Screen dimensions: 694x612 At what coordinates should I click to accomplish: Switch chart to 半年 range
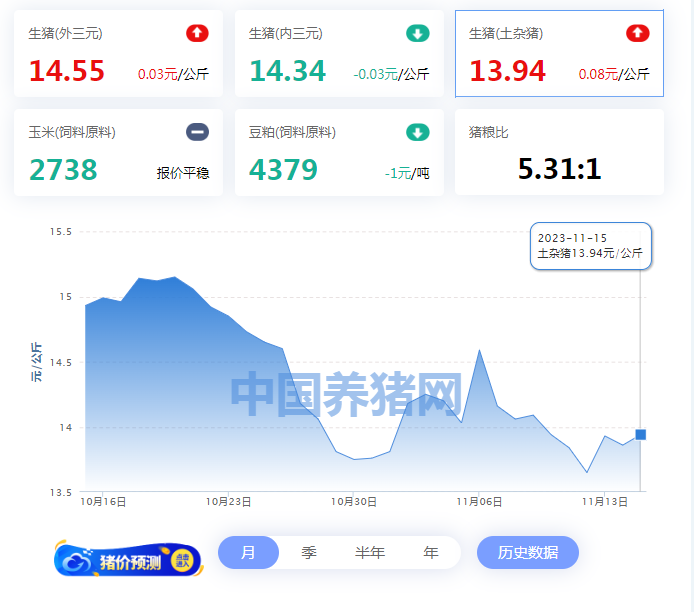point(370,552)
